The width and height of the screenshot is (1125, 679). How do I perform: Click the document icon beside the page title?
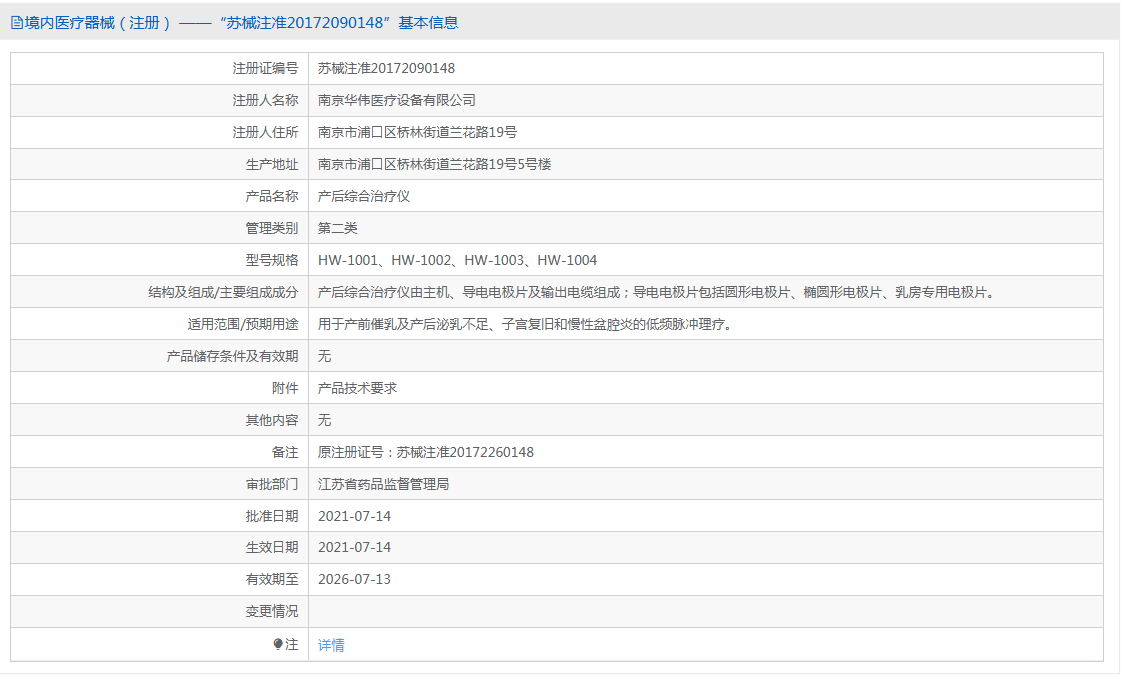coord(17,23)
